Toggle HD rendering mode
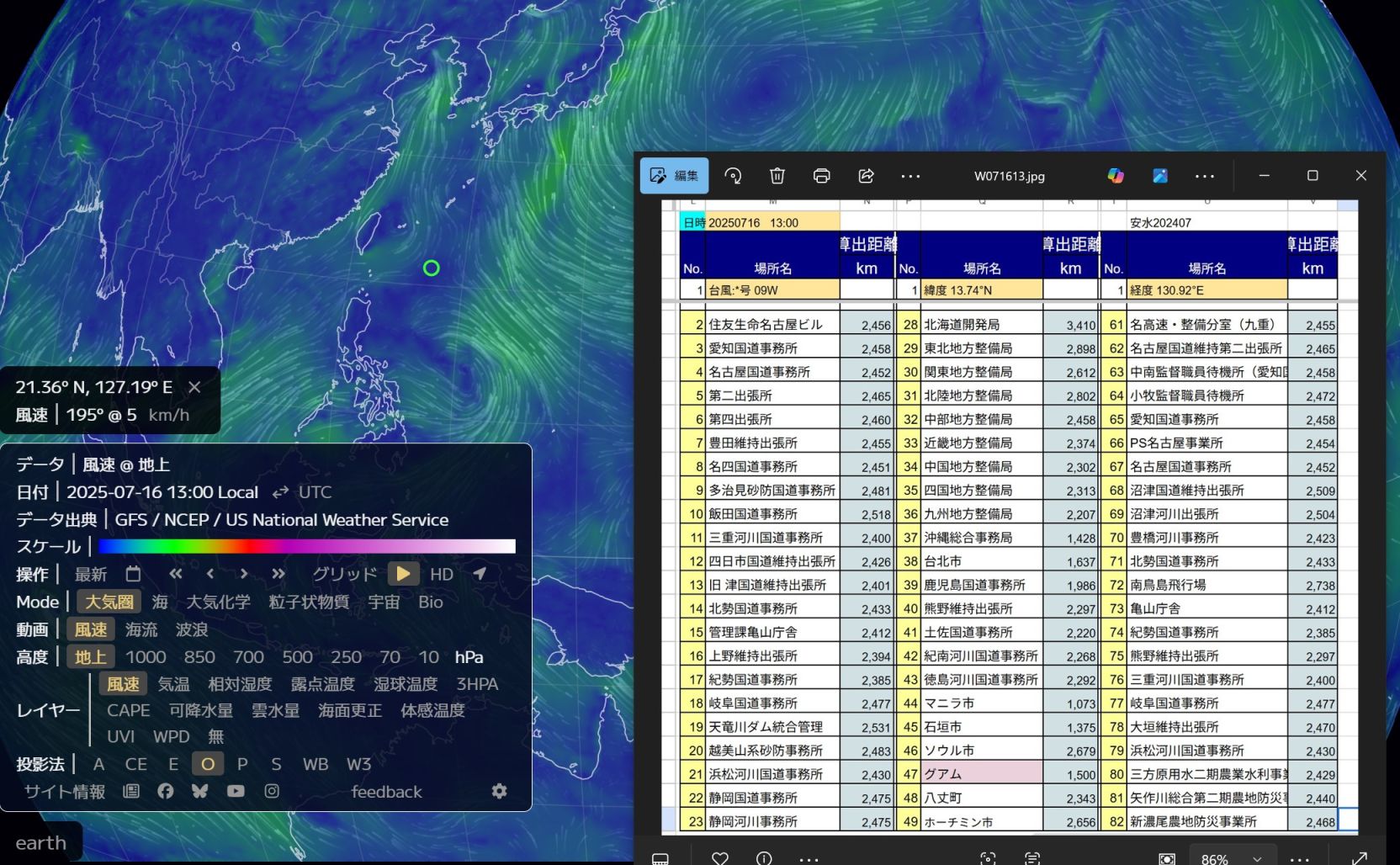Screen dimensions: 1400x865 tap(442, 574)
